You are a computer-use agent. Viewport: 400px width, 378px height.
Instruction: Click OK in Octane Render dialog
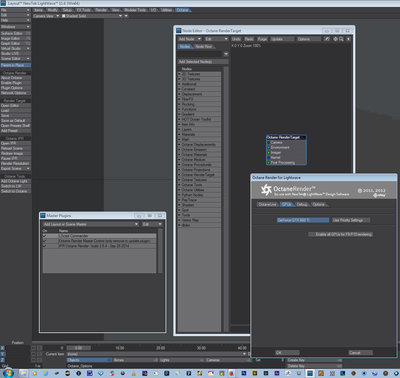tap(287, 353)
